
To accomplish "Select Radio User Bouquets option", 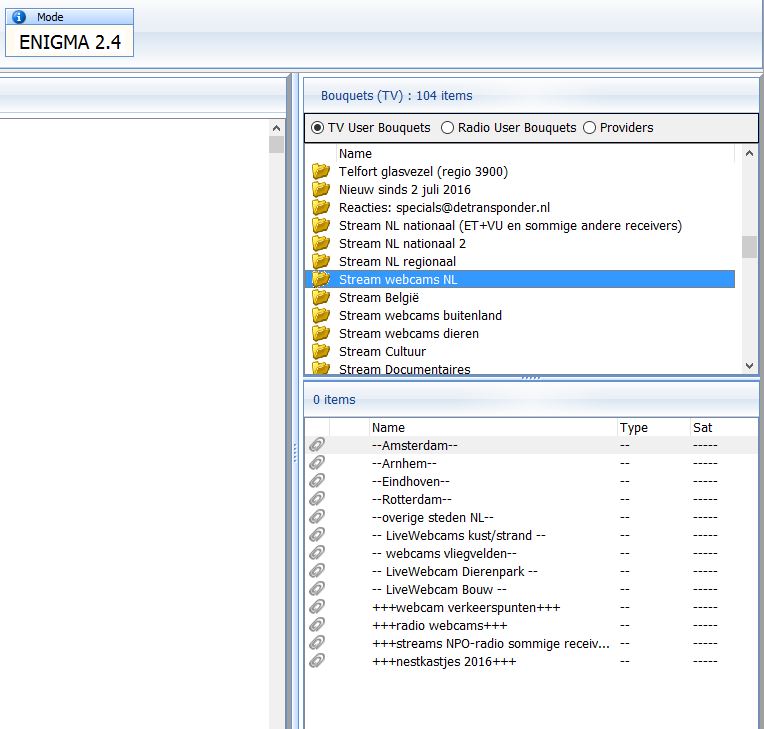I will [447, 128].
